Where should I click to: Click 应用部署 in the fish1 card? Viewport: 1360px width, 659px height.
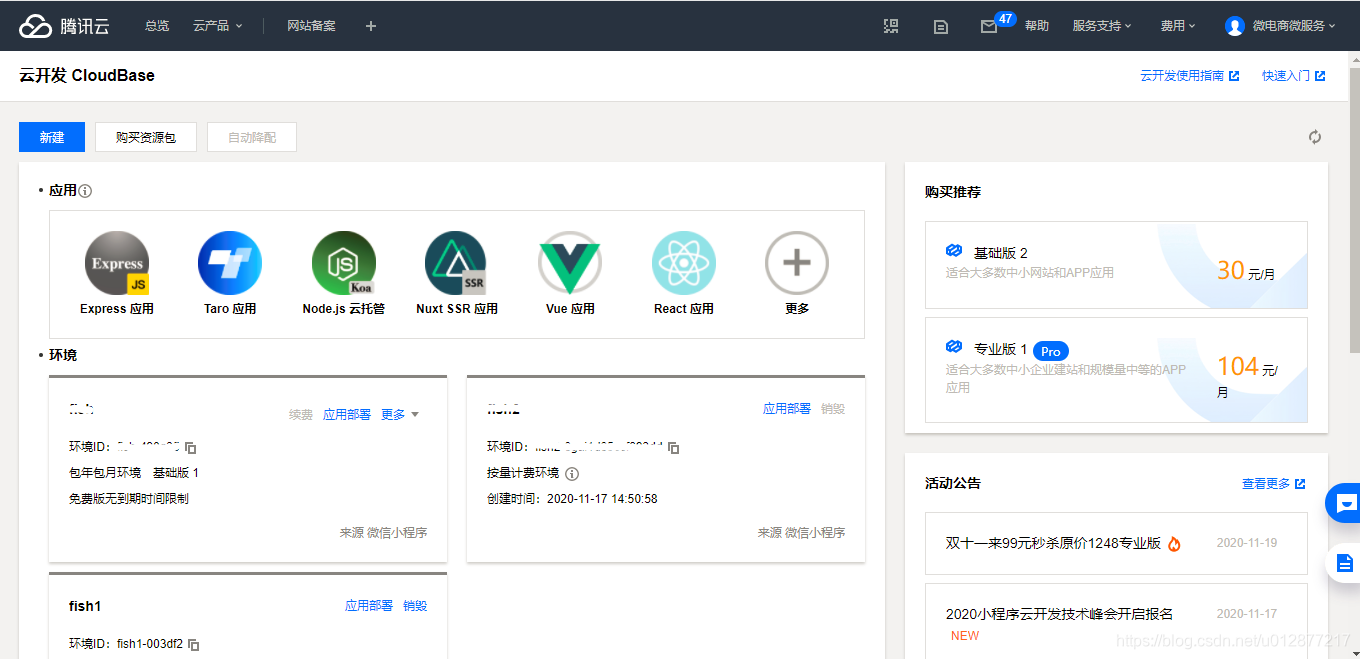[369, 606]
